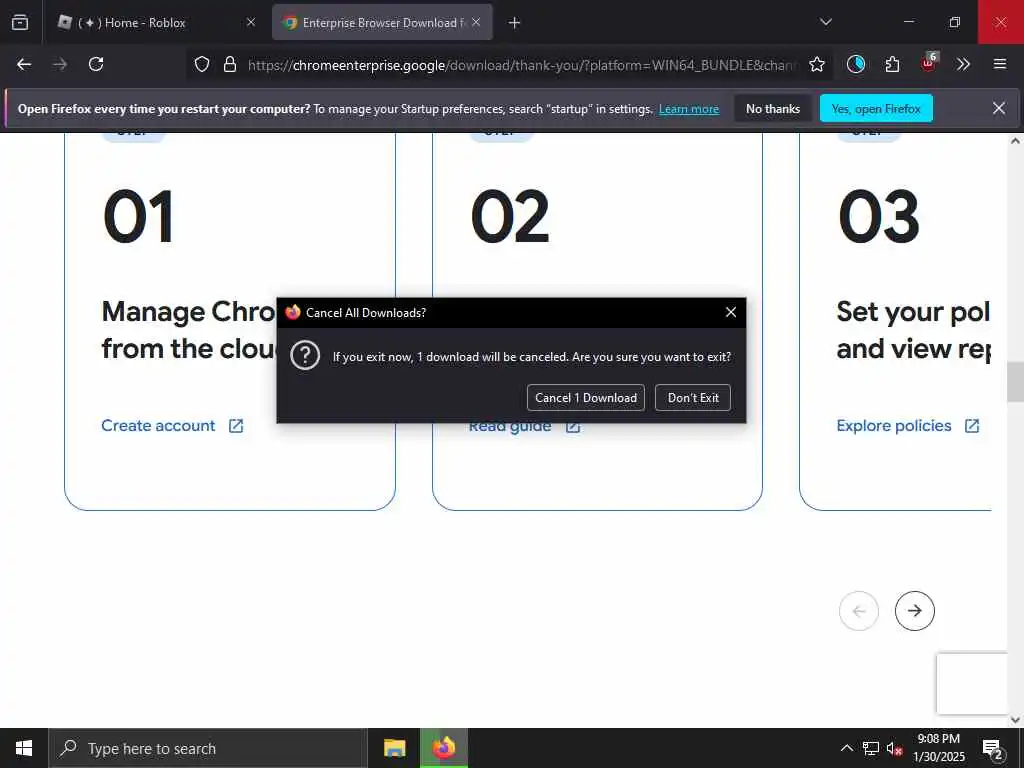Switch to the Home - Roblox tab
This screenshot has height=768, width=1024.
[x=153, y=22]
